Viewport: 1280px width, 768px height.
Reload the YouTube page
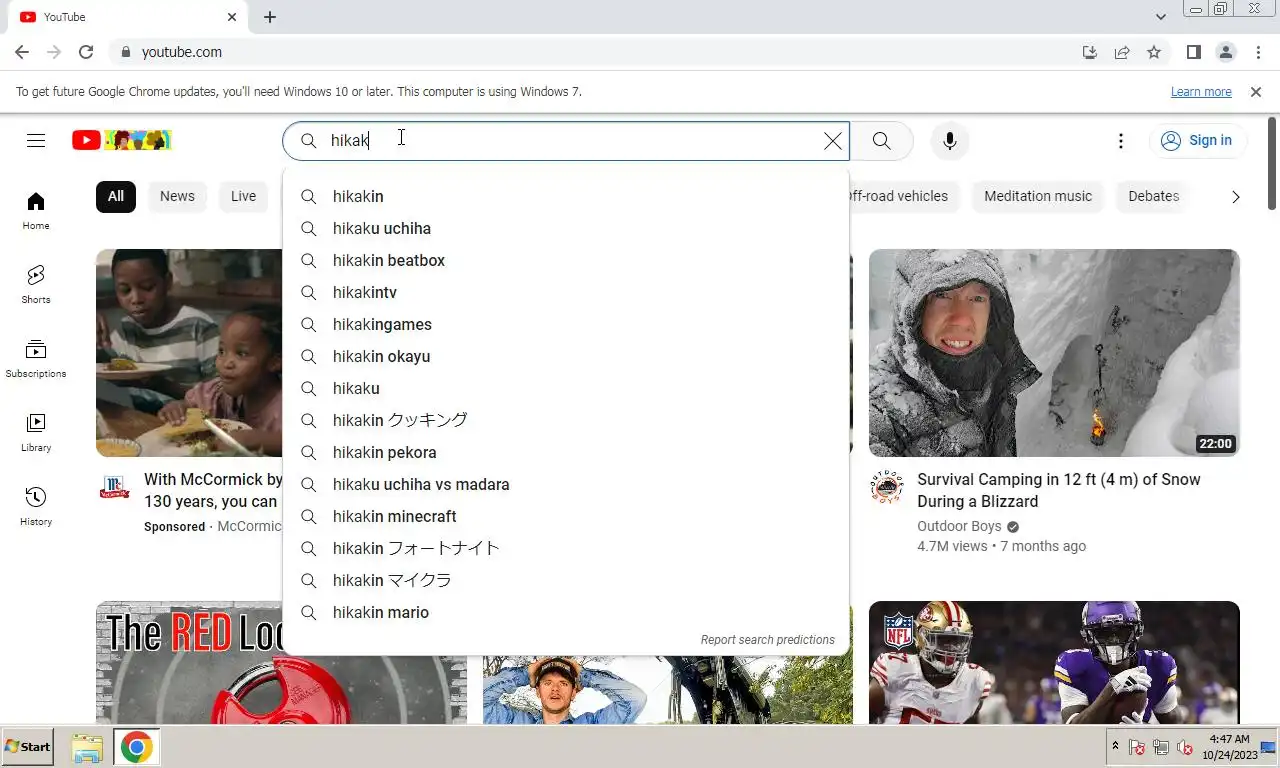tap(86, 52)
